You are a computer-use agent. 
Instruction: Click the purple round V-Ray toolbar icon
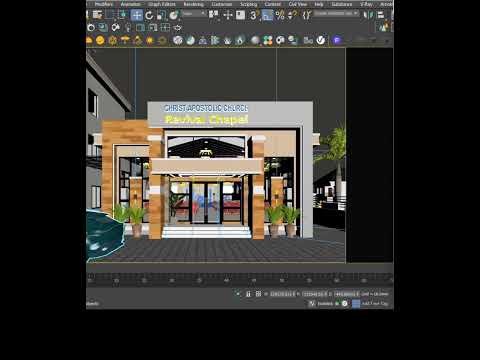point(337,40)
